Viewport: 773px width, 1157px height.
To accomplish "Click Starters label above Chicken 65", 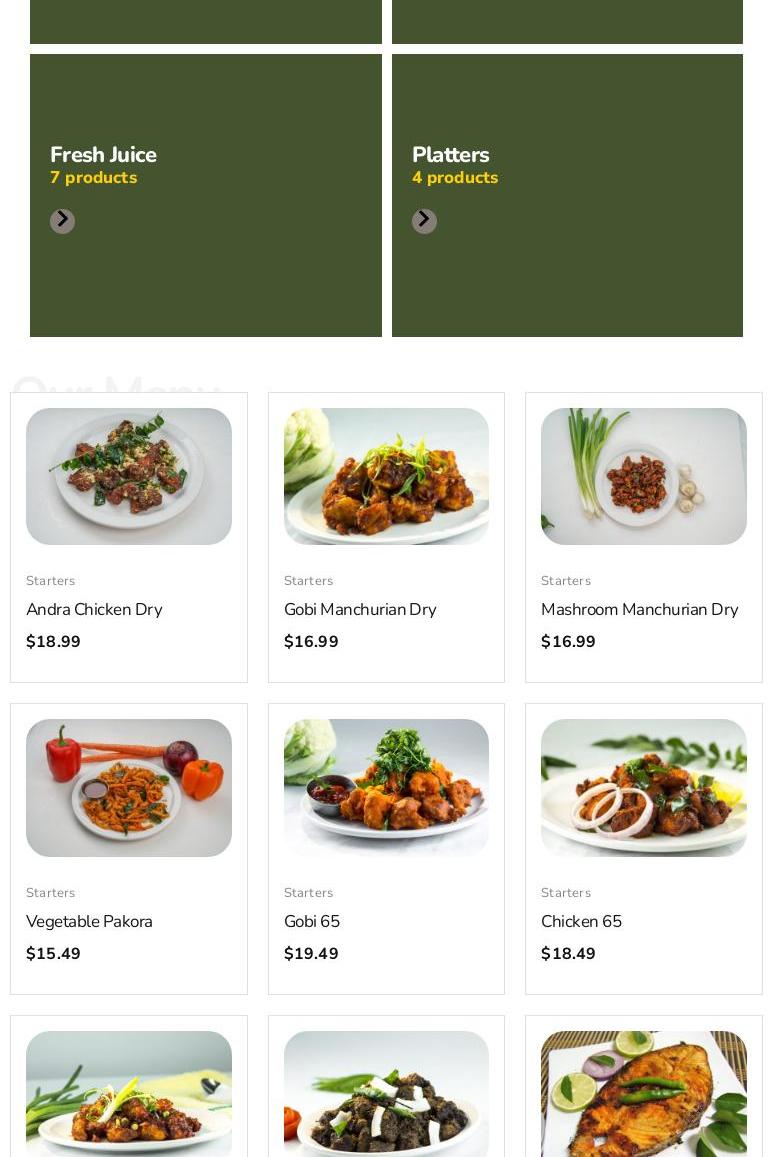I will [566, 893].
